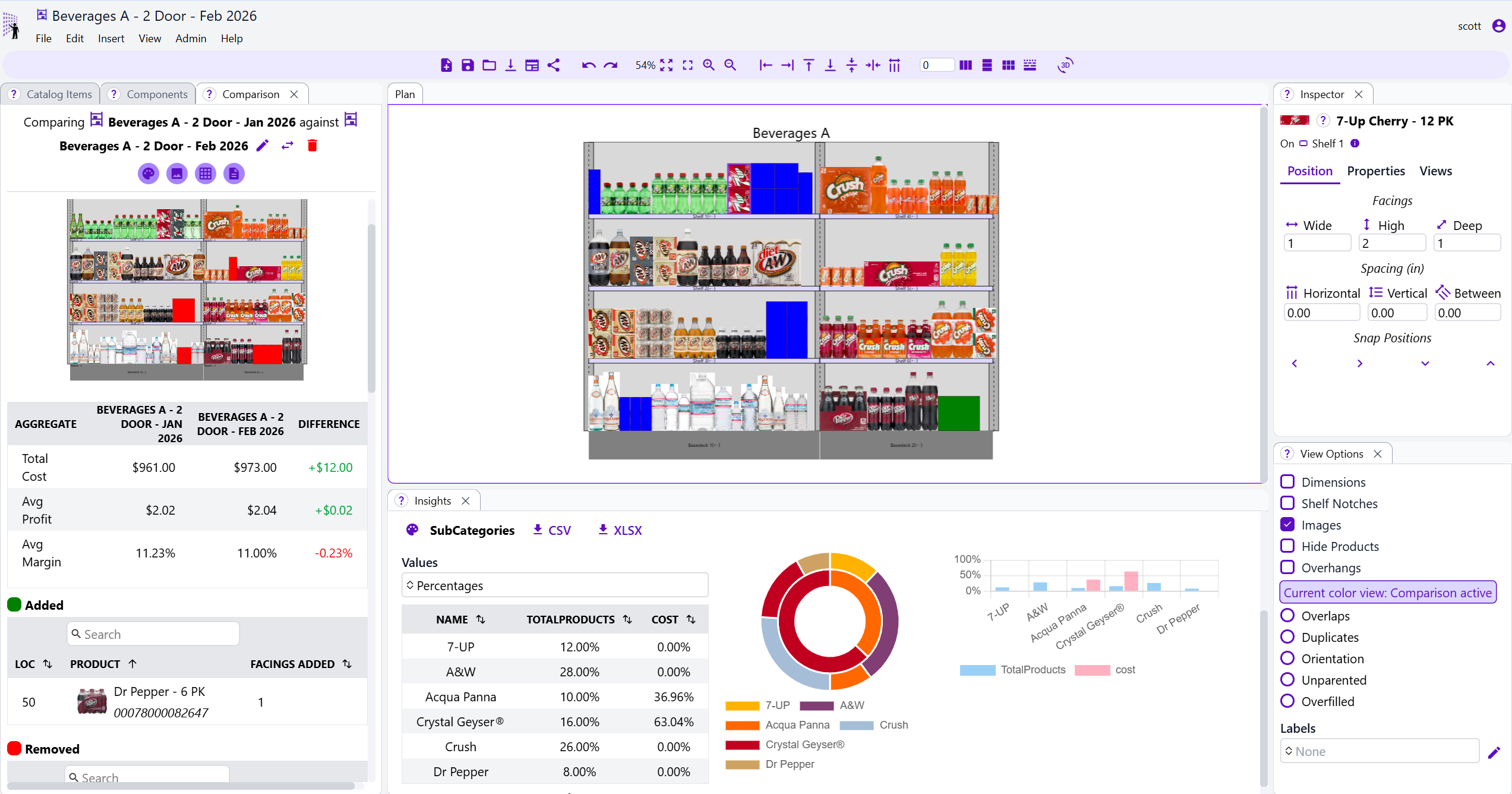Image resolution: width=1512 pixels, height=794 pixels.
Task: Open the comparison color palette view
Action: 147,173
